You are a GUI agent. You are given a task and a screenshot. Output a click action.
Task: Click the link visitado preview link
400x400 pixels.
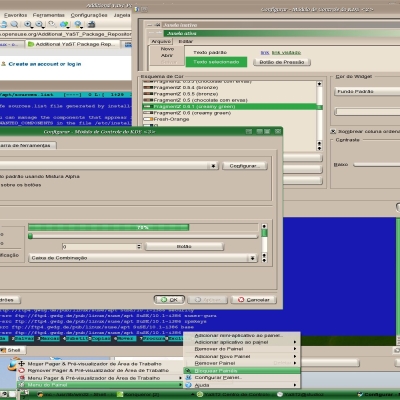tap(286, 53)
